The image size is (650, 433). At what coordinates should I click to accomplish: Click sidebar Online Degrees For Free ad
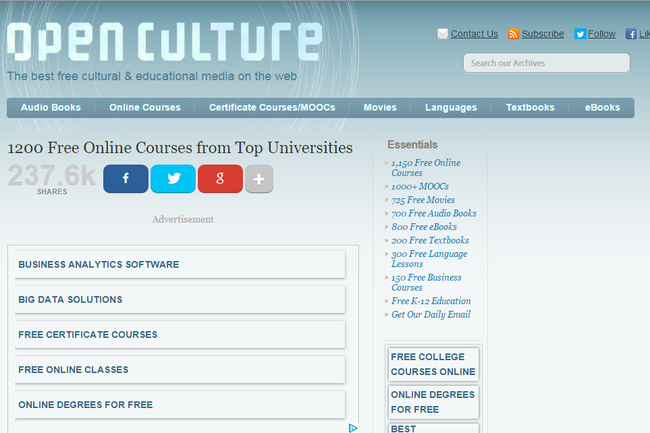433,402
